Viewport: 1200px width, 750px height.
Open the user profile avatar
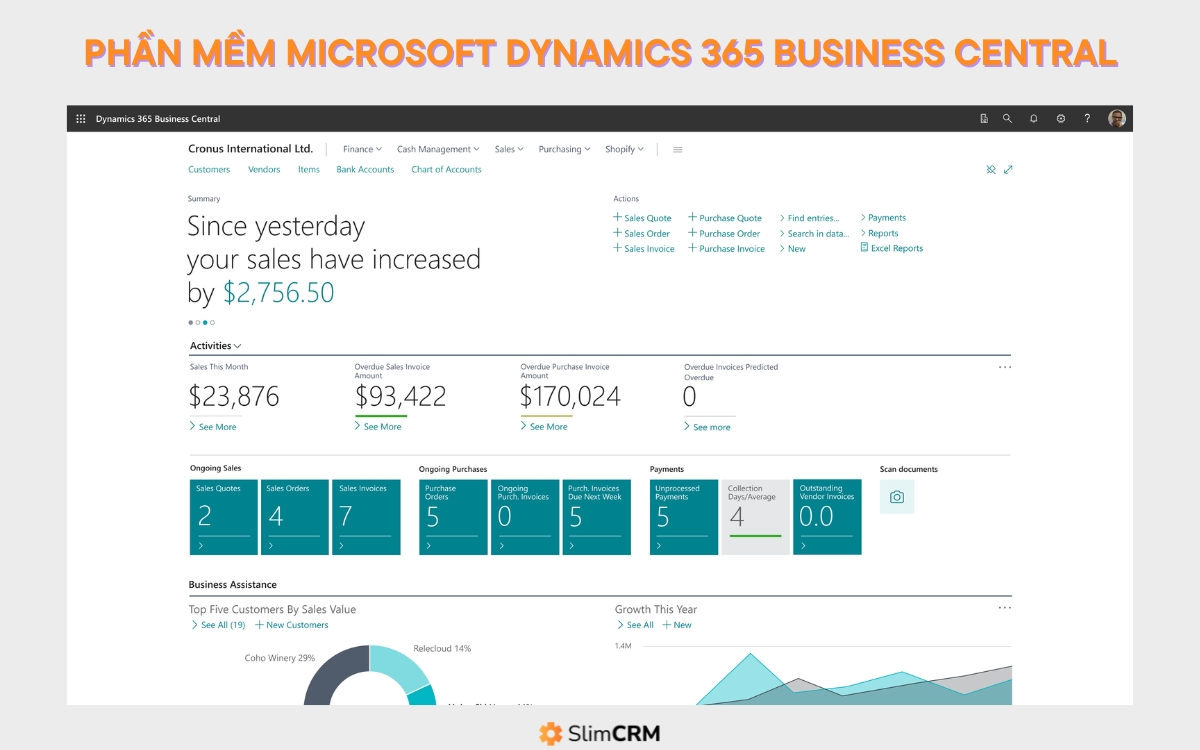1117,118
